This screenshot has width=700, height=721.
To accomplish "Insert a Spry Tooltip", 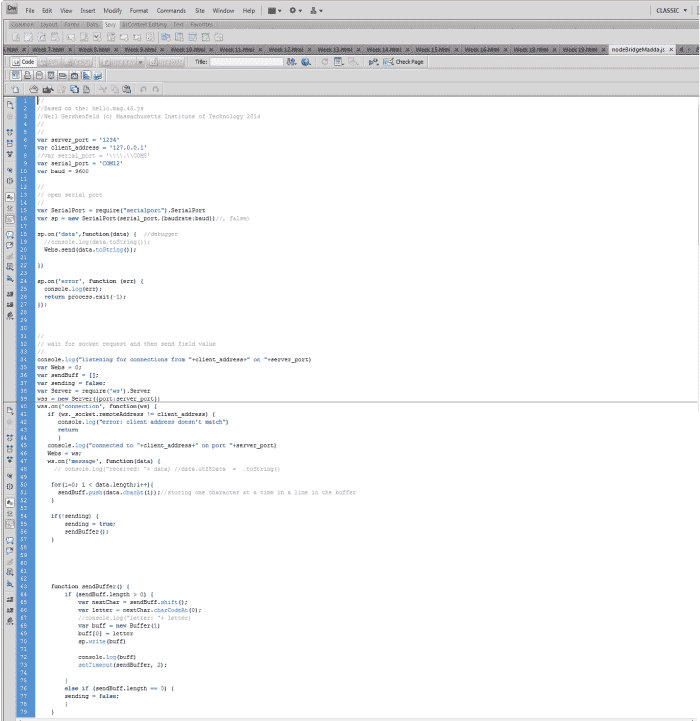I will [x=219, y=37].
